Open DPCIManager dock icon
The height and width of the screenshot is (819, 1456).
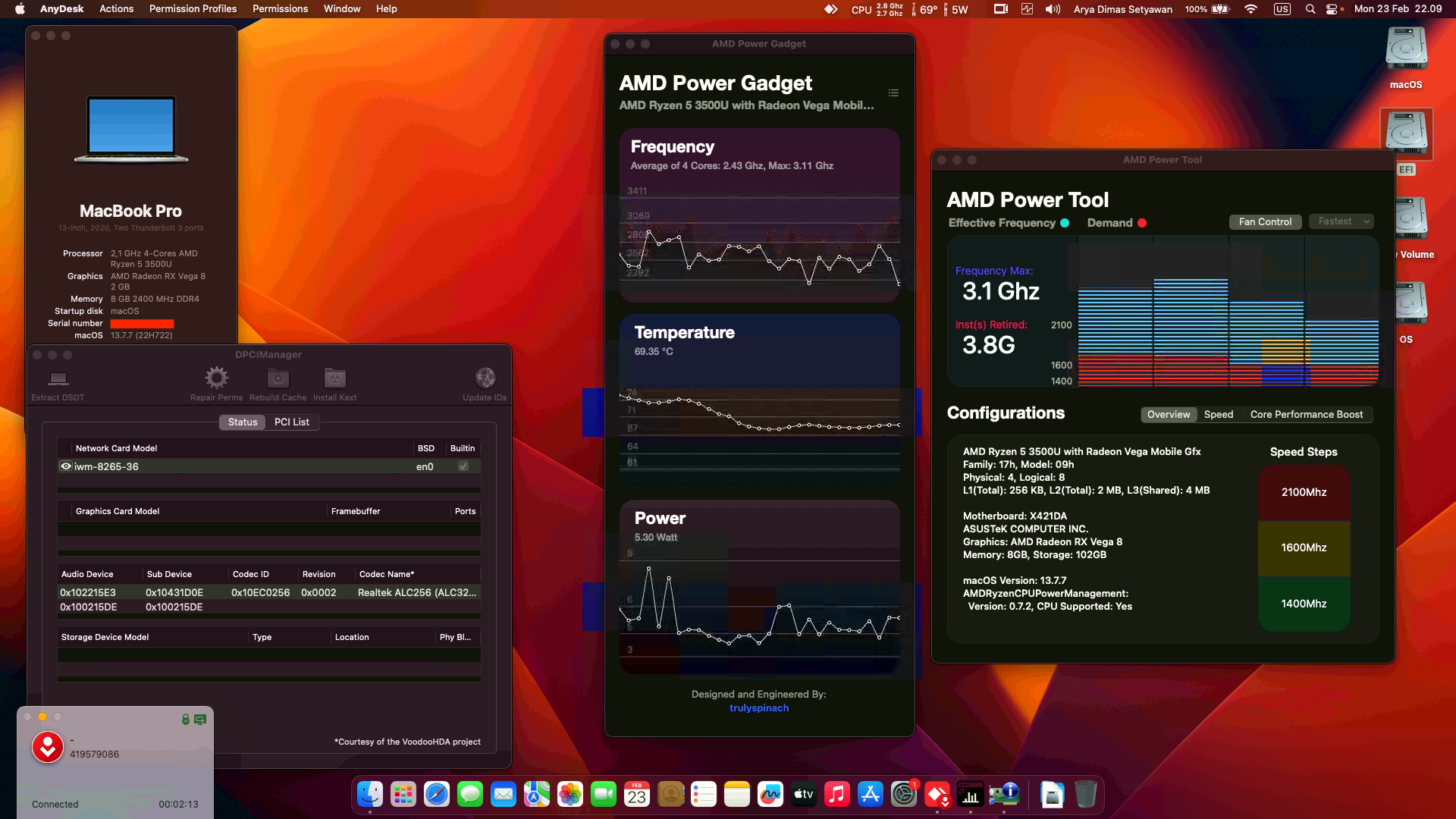(1004, 794)
